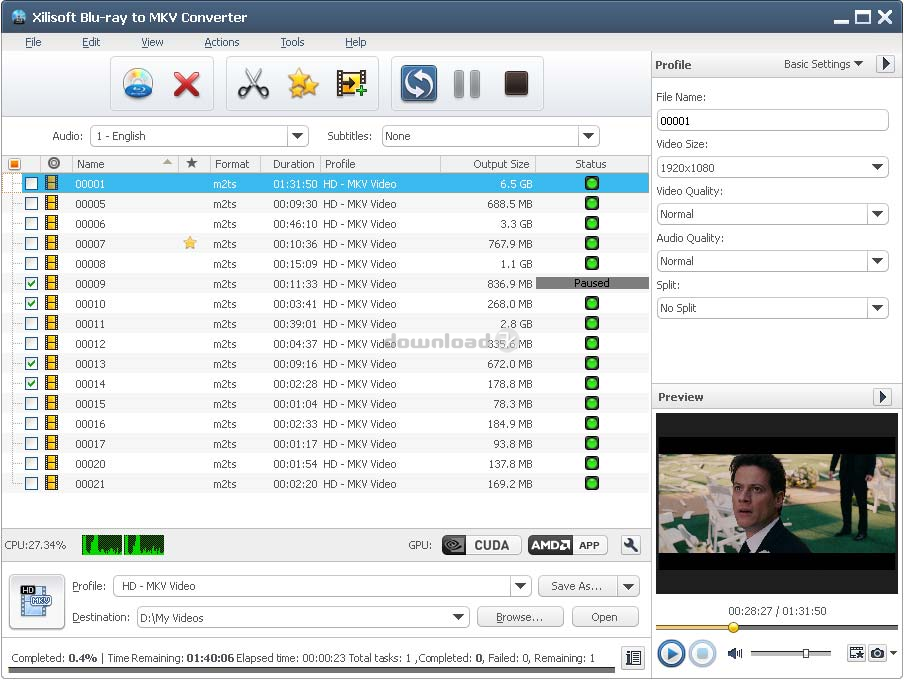Click the Browse... button

click(x=520, y=617)
